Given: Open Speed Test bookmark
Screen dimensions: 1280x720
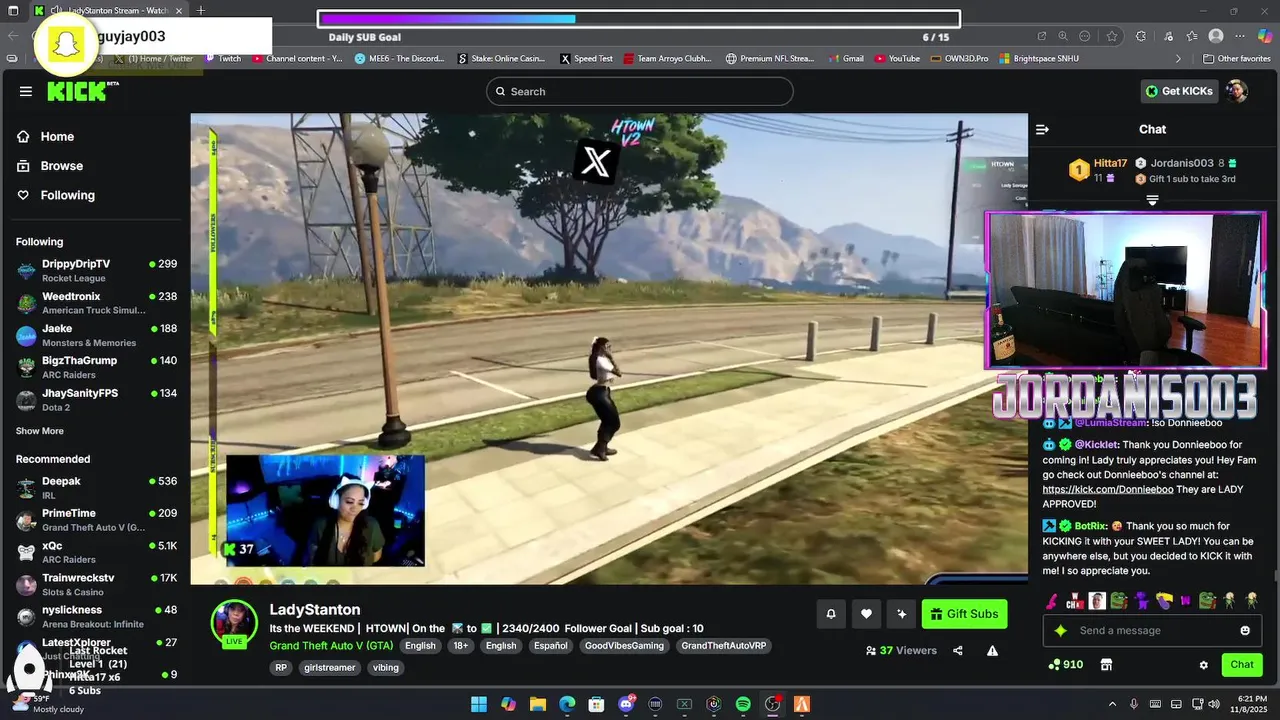Looking at the screenshot, I should coord(586,59).
